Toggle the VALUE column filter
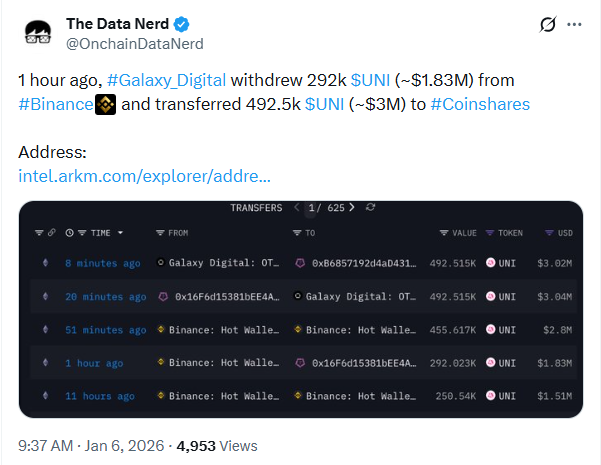 pyautogui.click(x=444, y=233)
